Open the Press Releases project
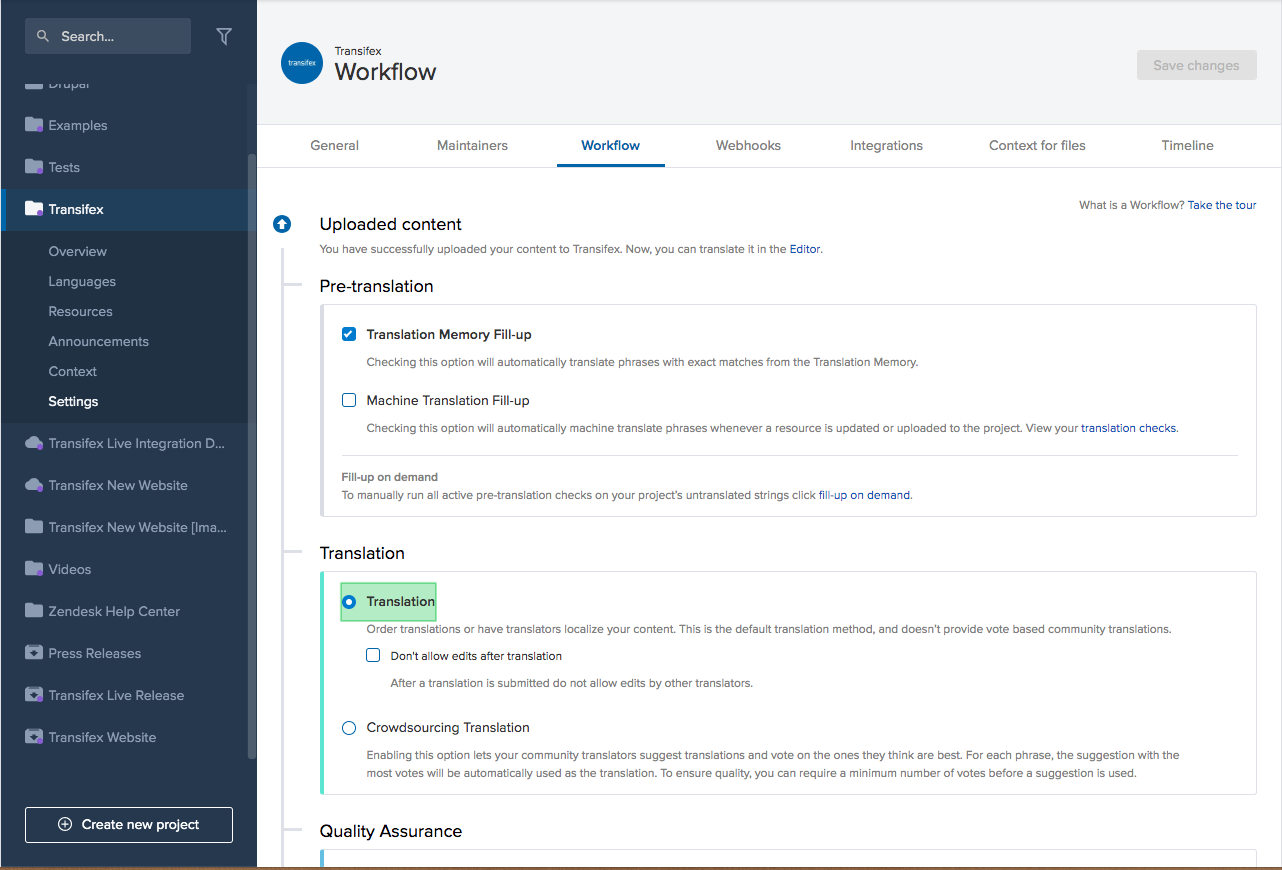Screen dimensions: 1282x870 pos(95,653)
